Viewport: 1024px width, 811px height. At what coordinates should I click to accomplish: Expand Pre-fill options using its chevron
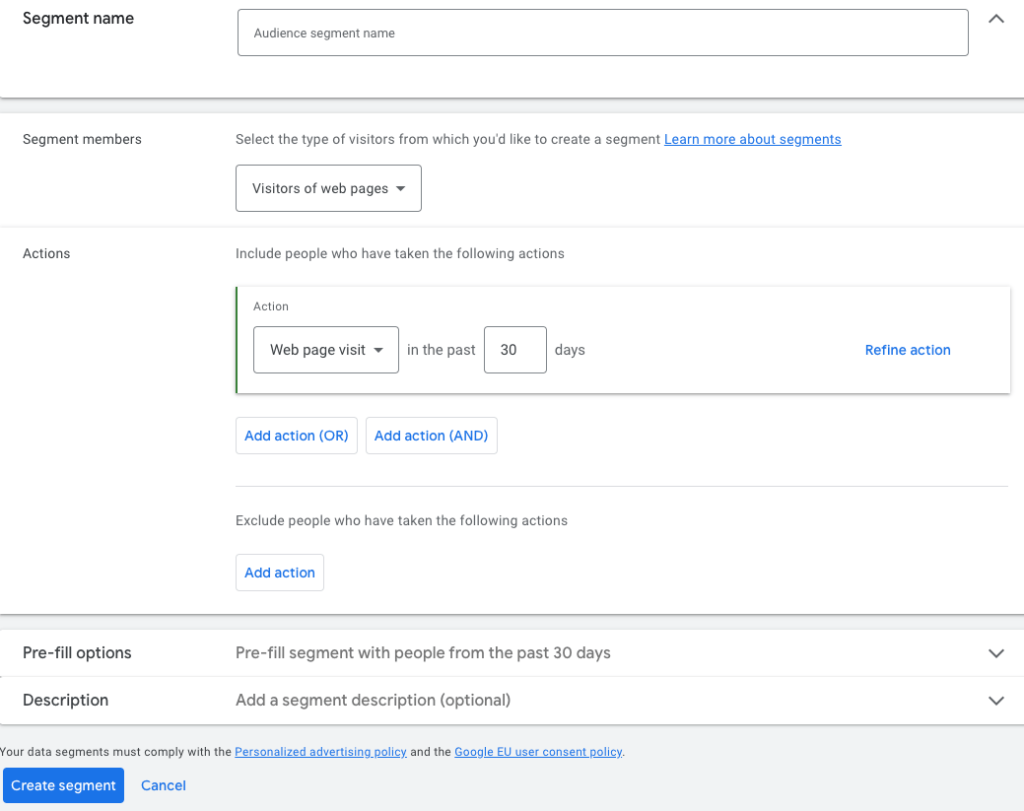pos(995,653)
